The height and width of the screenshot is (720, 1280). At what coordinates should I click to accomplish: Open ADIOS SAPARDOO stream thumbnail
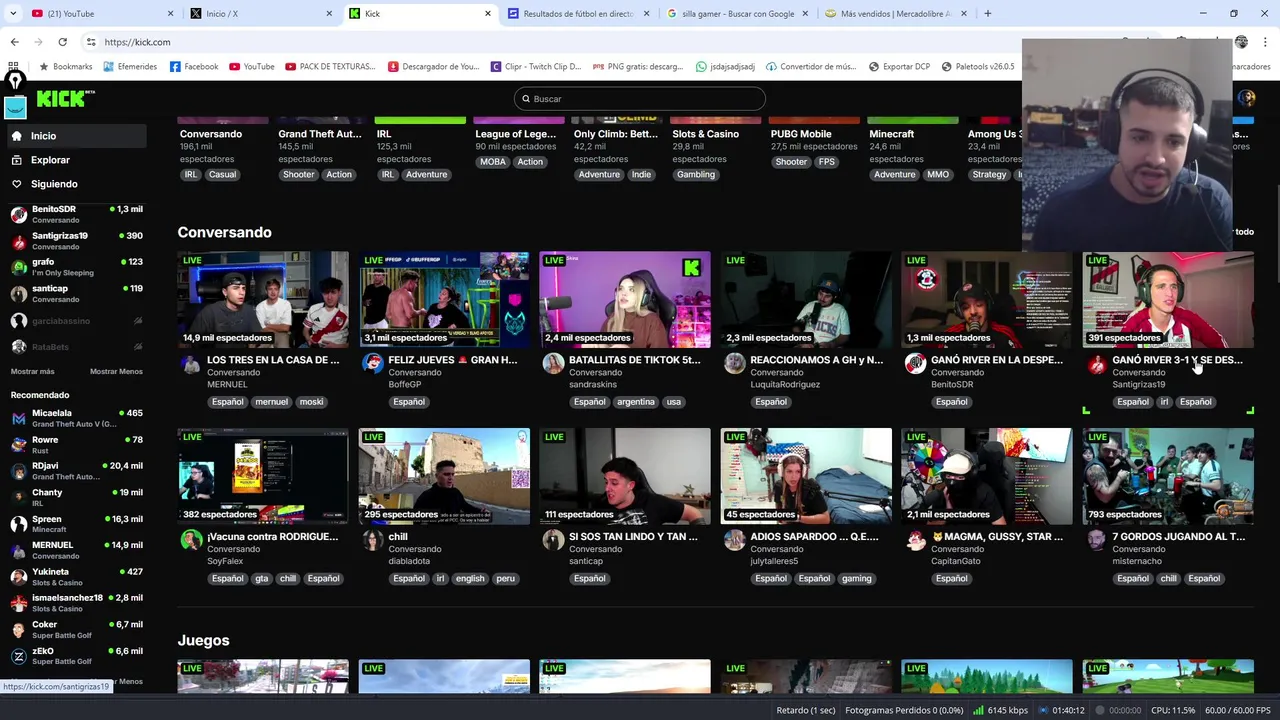(x=806, y=476)
